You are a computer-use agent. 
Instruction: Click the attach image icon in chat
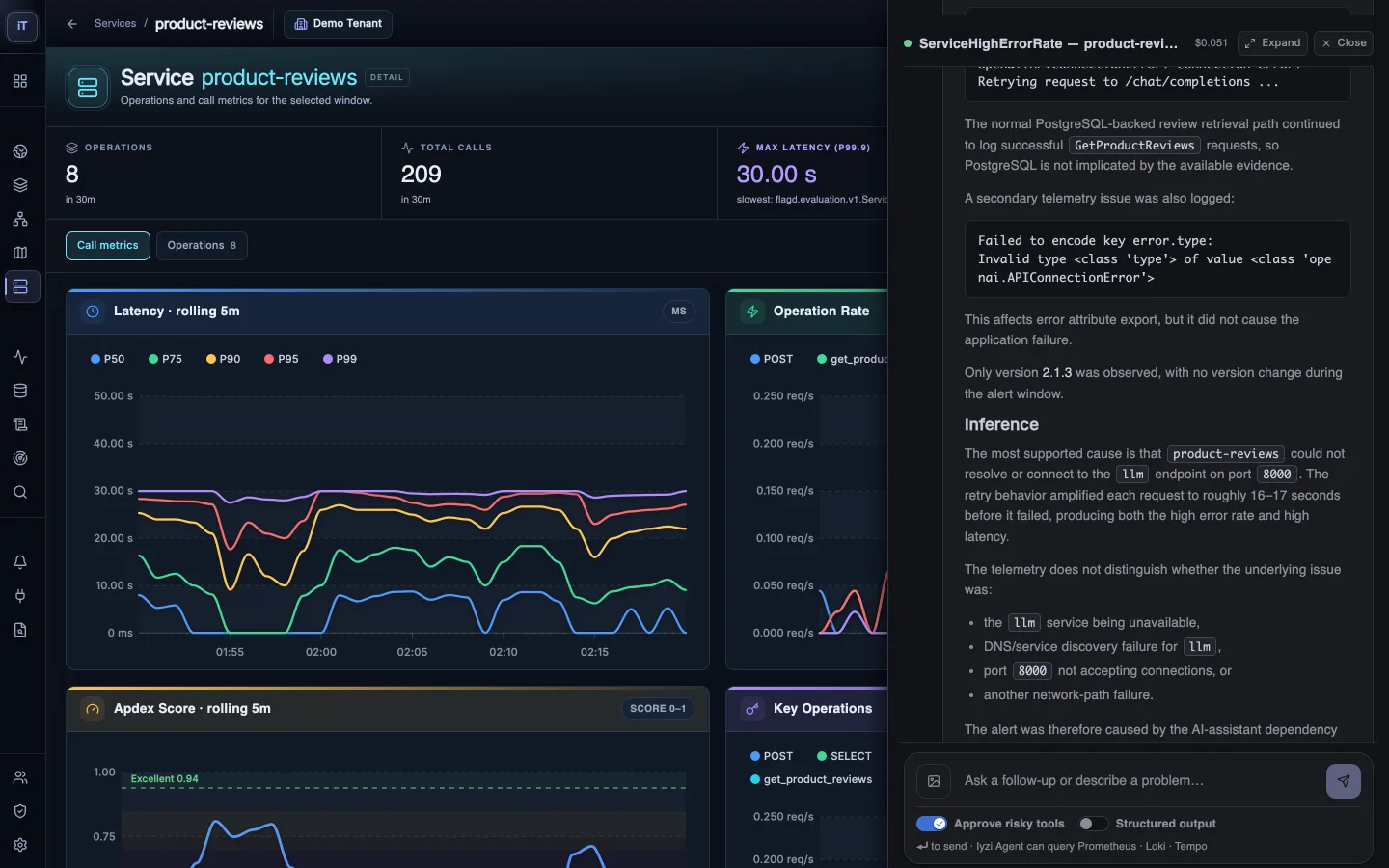934,781
